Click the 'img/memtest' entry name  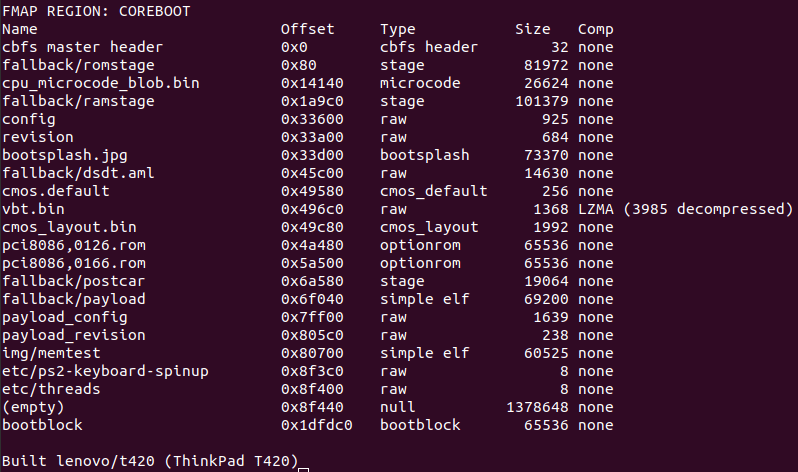[52, 353]
